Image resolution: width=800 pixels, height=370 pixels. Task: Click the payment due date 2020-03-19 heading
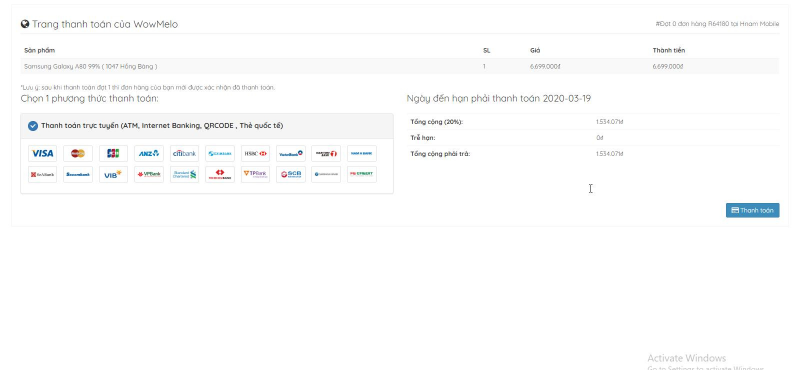point(498,98)
